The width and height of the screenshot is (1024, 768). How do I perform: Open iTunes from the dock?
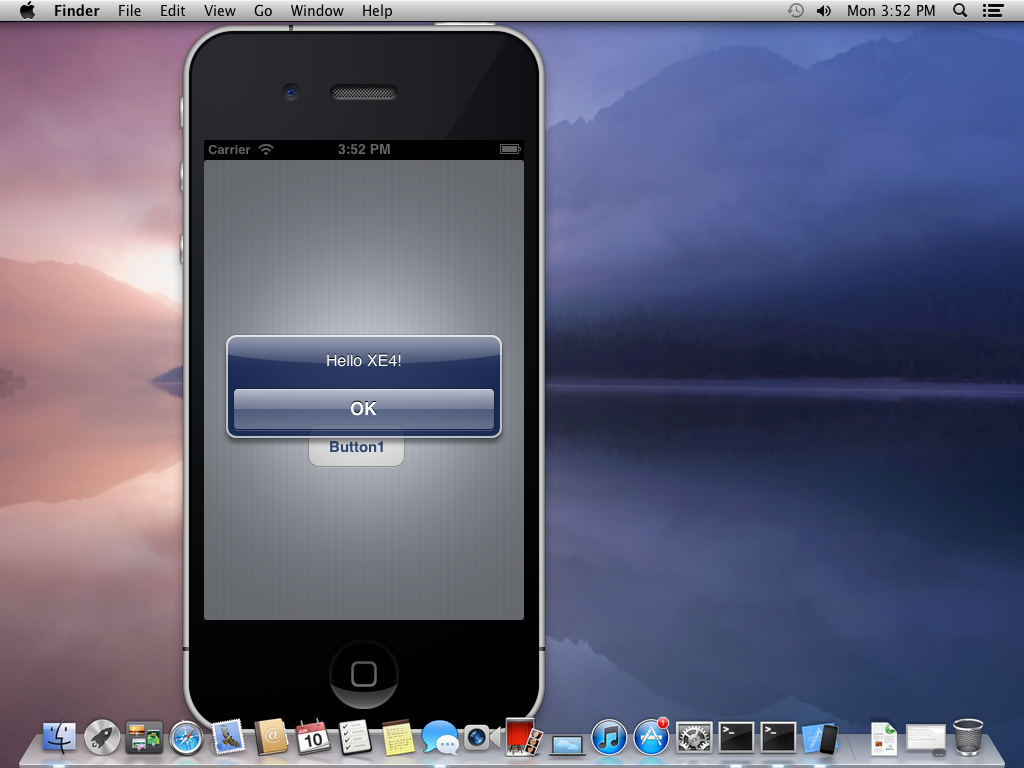click(x=609, y=738)
